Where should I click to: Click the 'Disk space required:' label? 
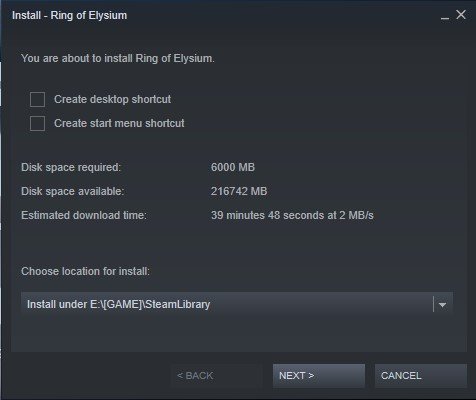point(71,167)
